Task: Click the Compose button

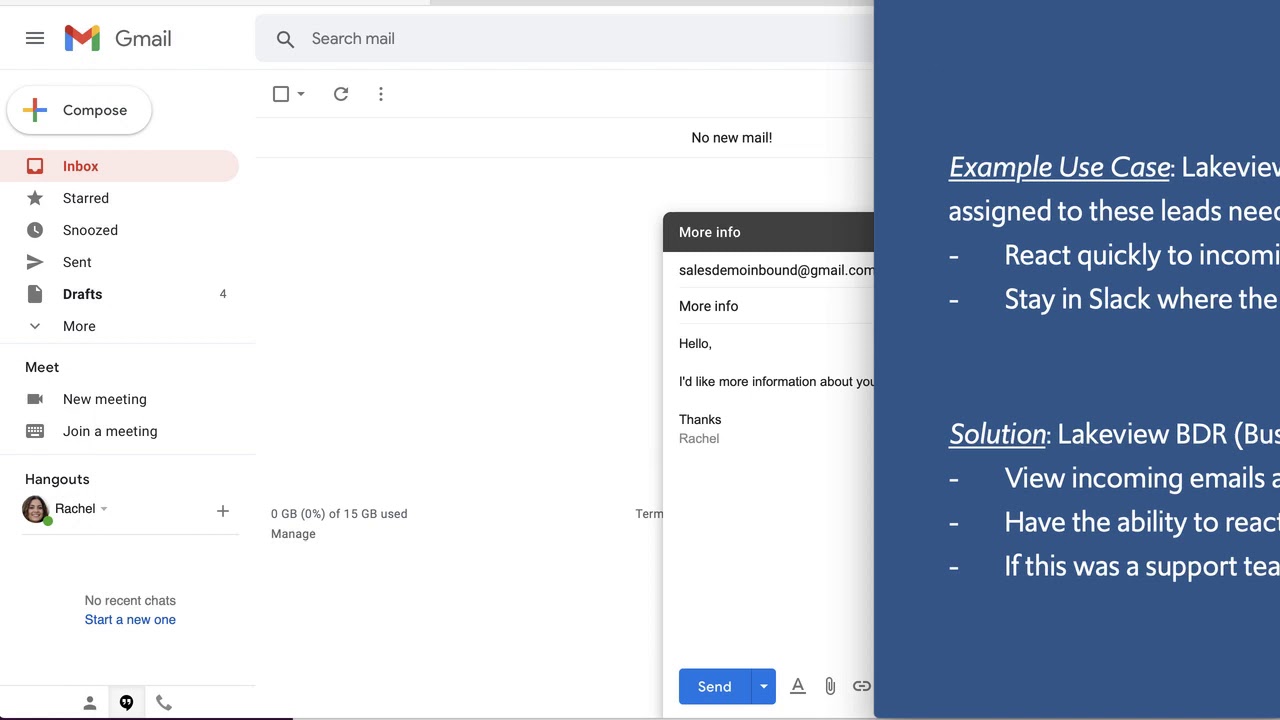Action: tap(79, 110)
